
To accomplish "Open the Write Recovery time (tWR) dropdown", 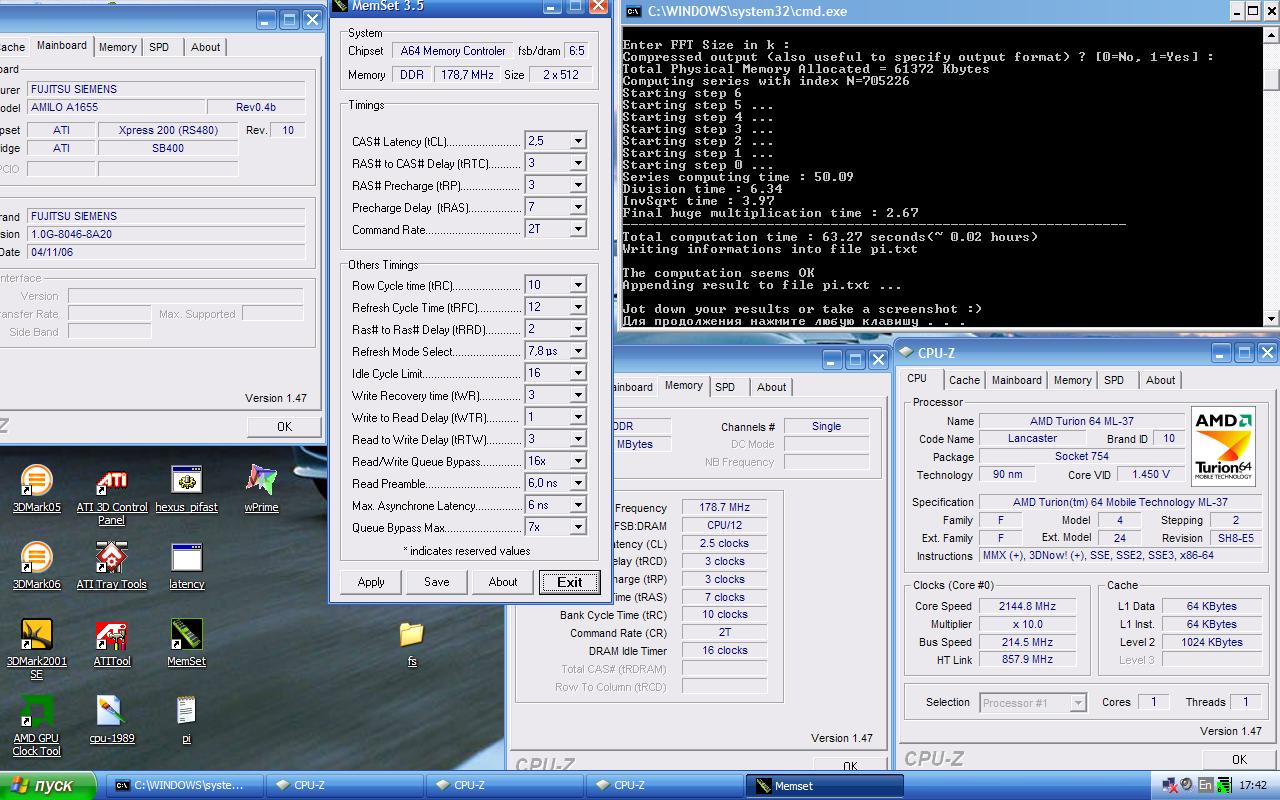I will (x=577, y=395).
